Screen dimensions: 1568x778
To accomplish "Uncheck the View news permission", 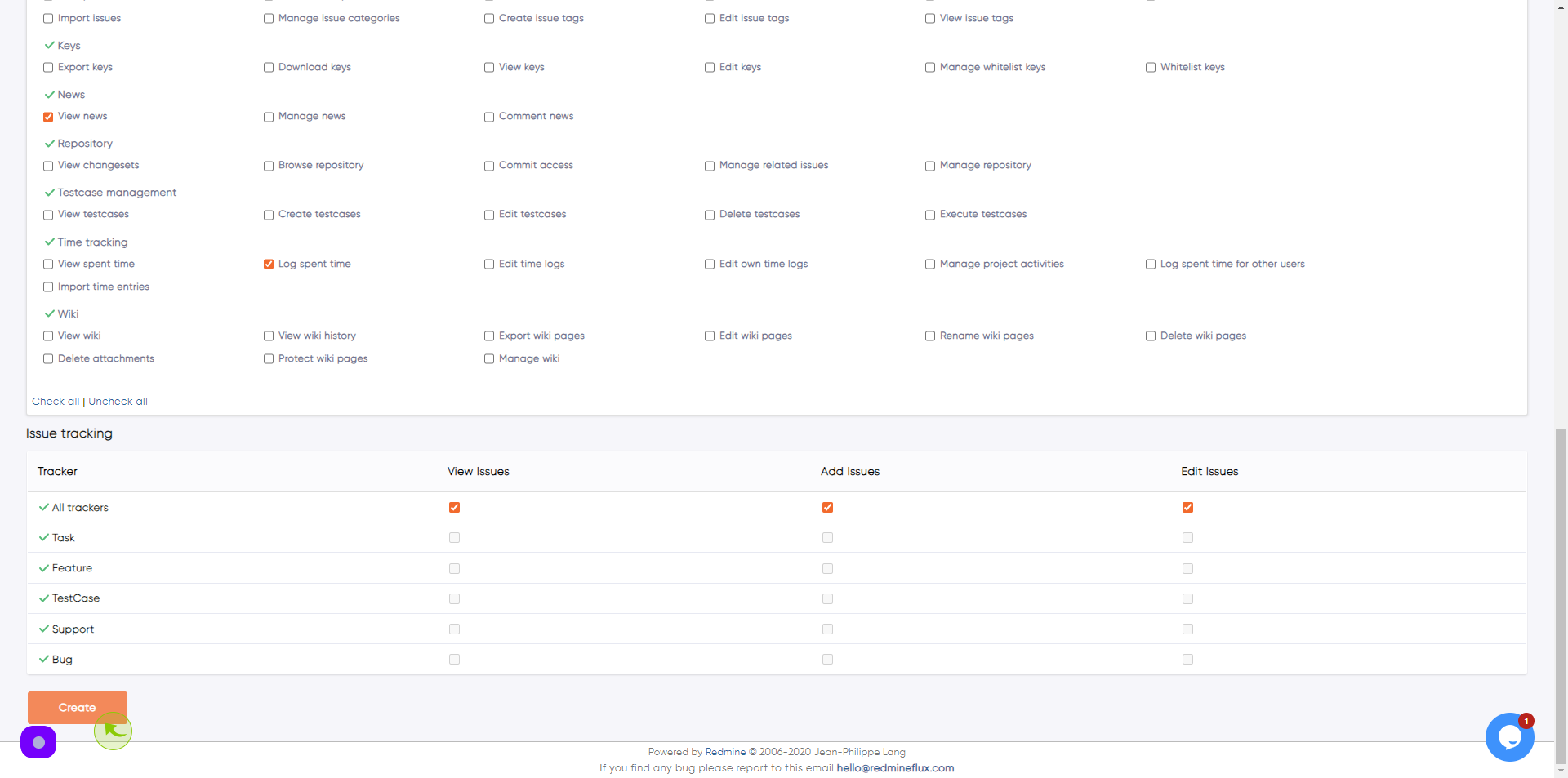I will 48,117.
